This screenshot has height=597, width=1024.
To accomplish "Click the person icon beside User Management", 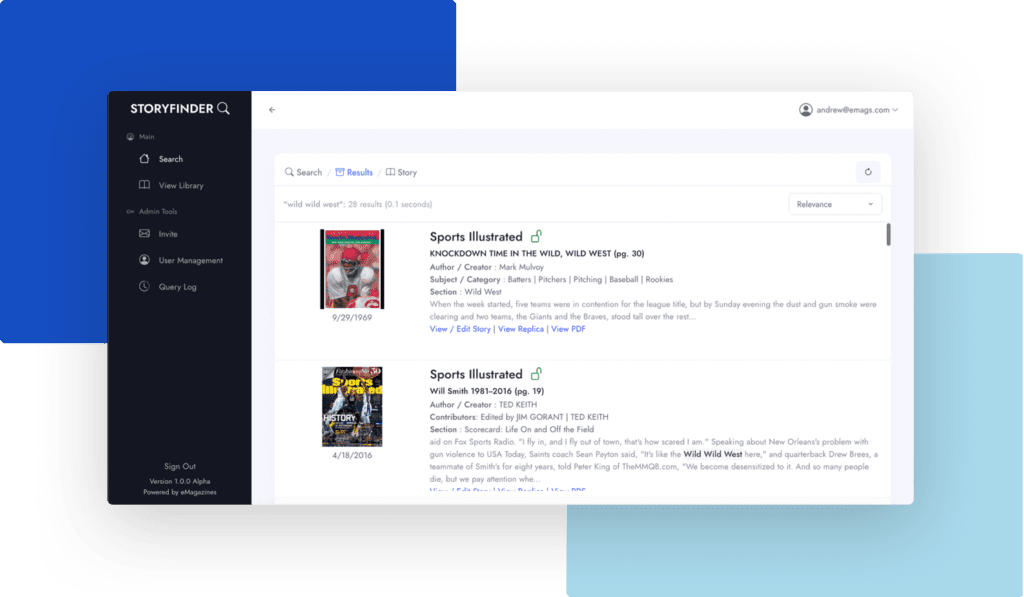I will (x=144, y=260).
